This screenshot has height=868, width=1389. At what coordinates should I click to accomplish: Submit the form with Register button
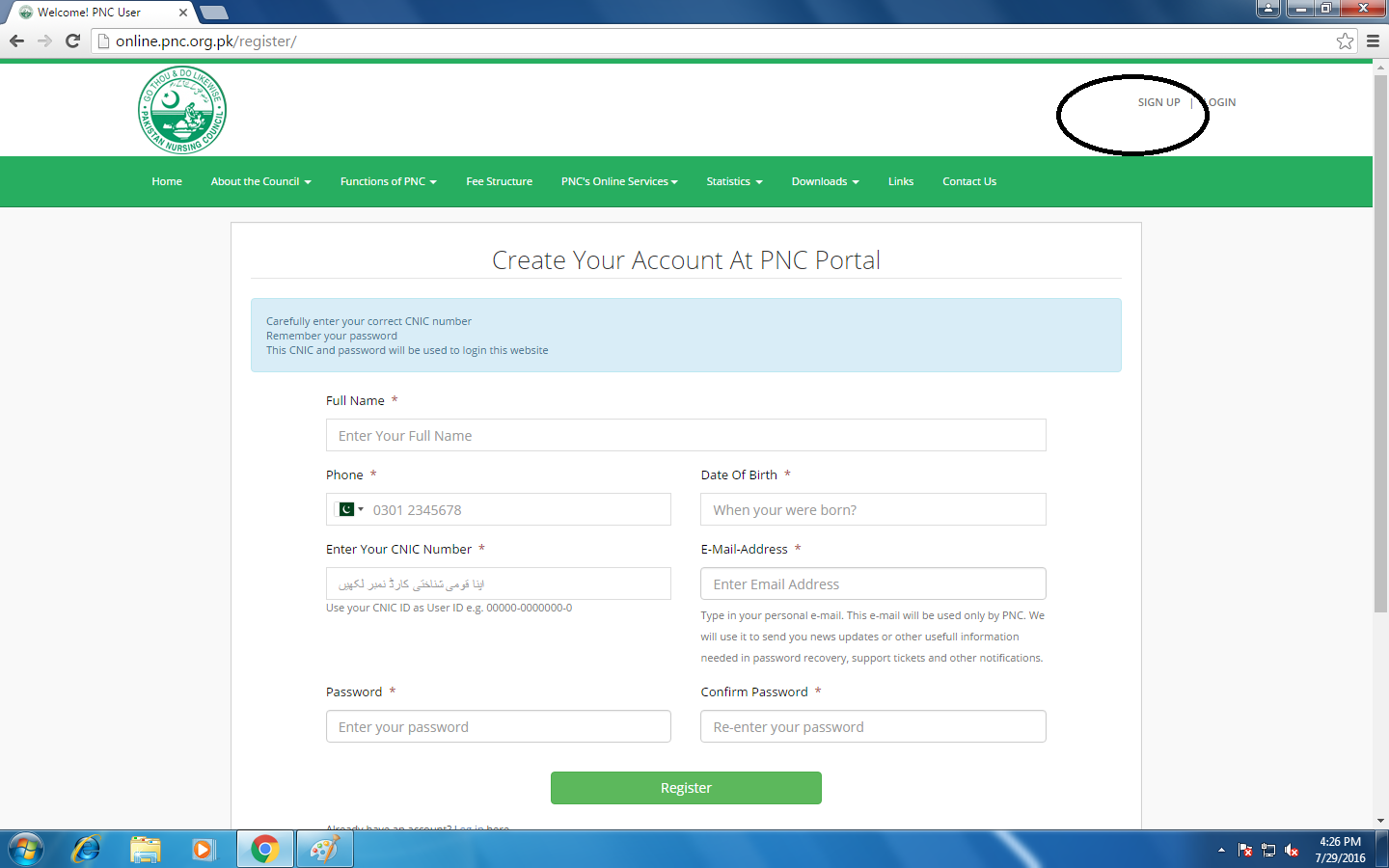[686, 788]
